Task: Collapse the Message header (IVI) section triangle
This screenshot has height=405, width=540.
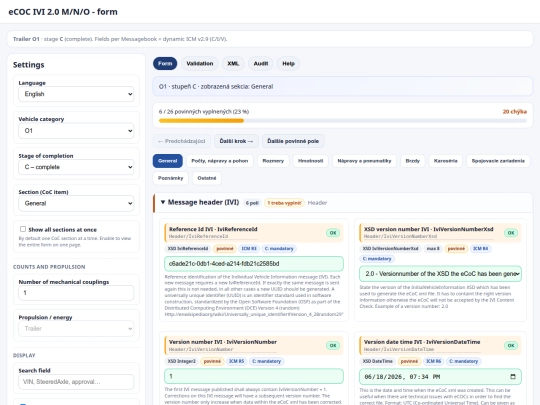Action: [x=163, y=202]
